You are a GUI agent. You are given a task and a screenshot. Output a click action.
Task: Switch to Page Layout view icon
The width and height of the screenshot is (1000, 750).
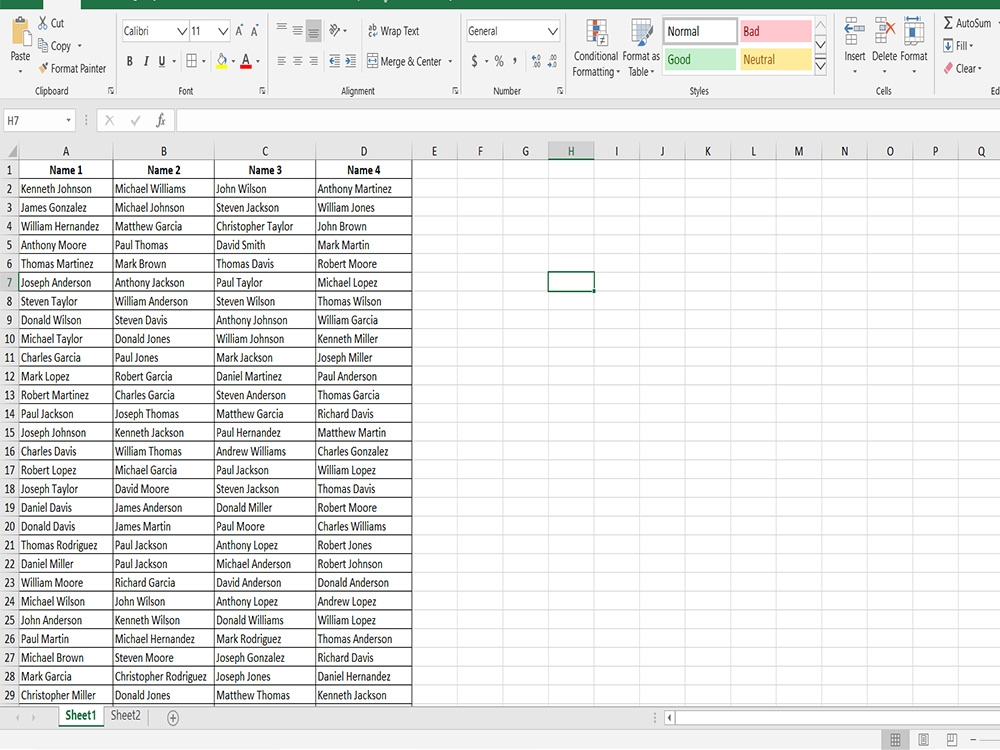point(923,739)
